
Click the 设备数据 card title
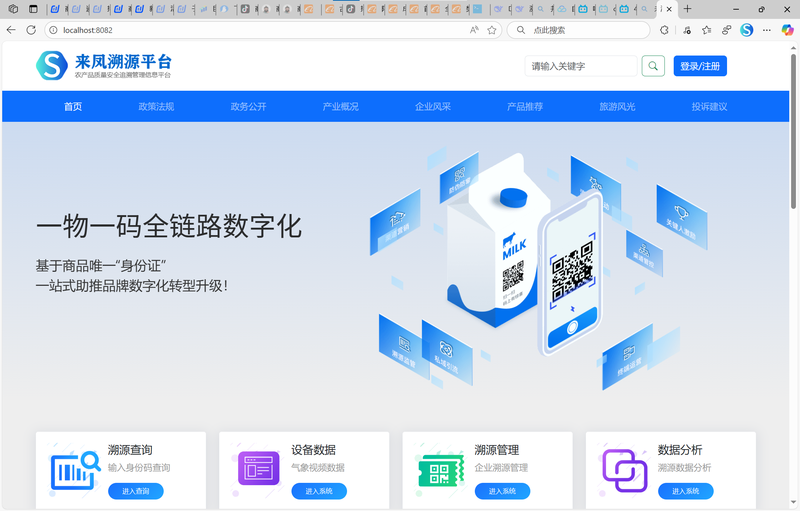pyautogui.click(x=313, y=450)
